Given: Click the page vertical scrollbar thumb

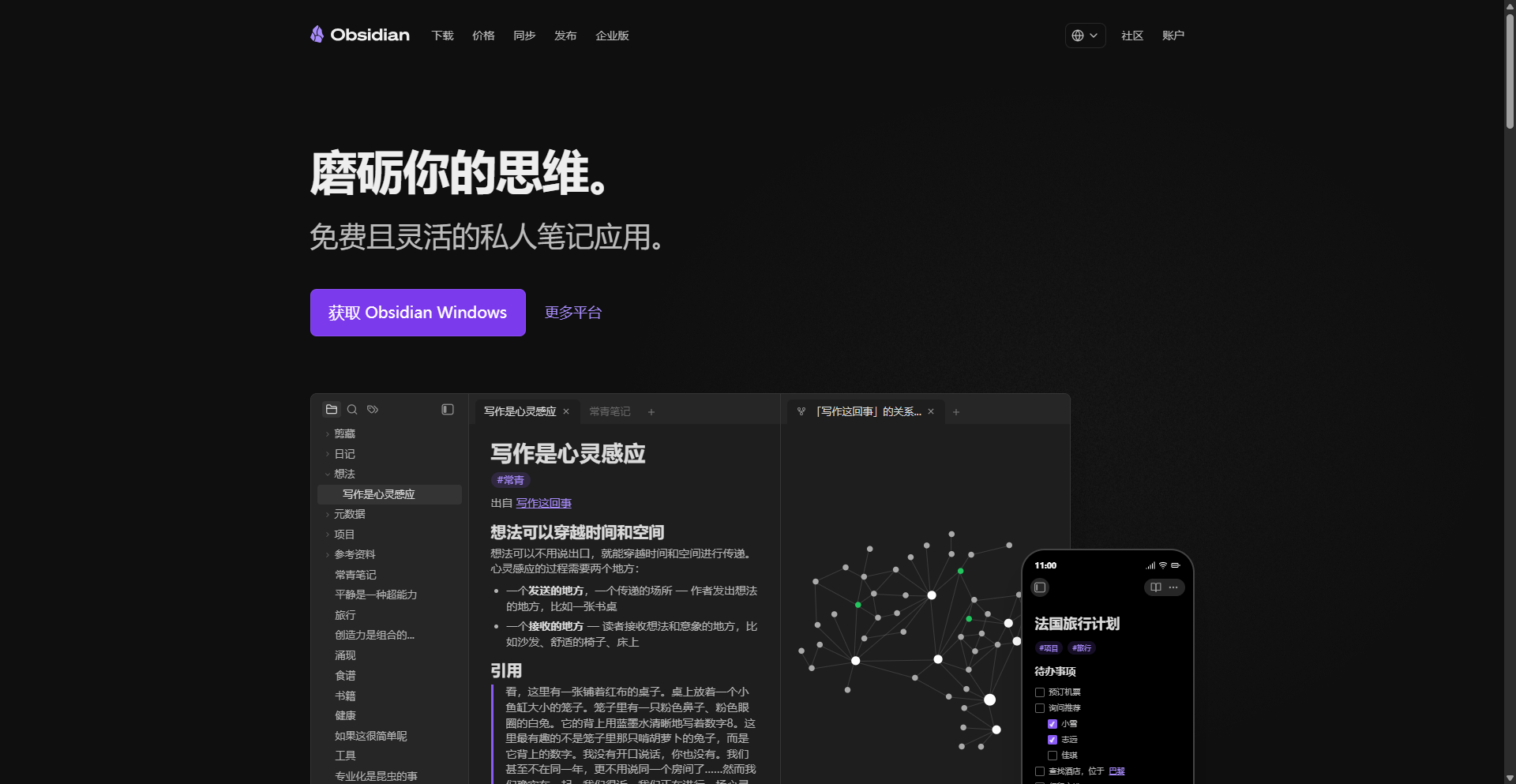Looking at the screenshot, I should pyautogui.click(x=1510, y=71).
